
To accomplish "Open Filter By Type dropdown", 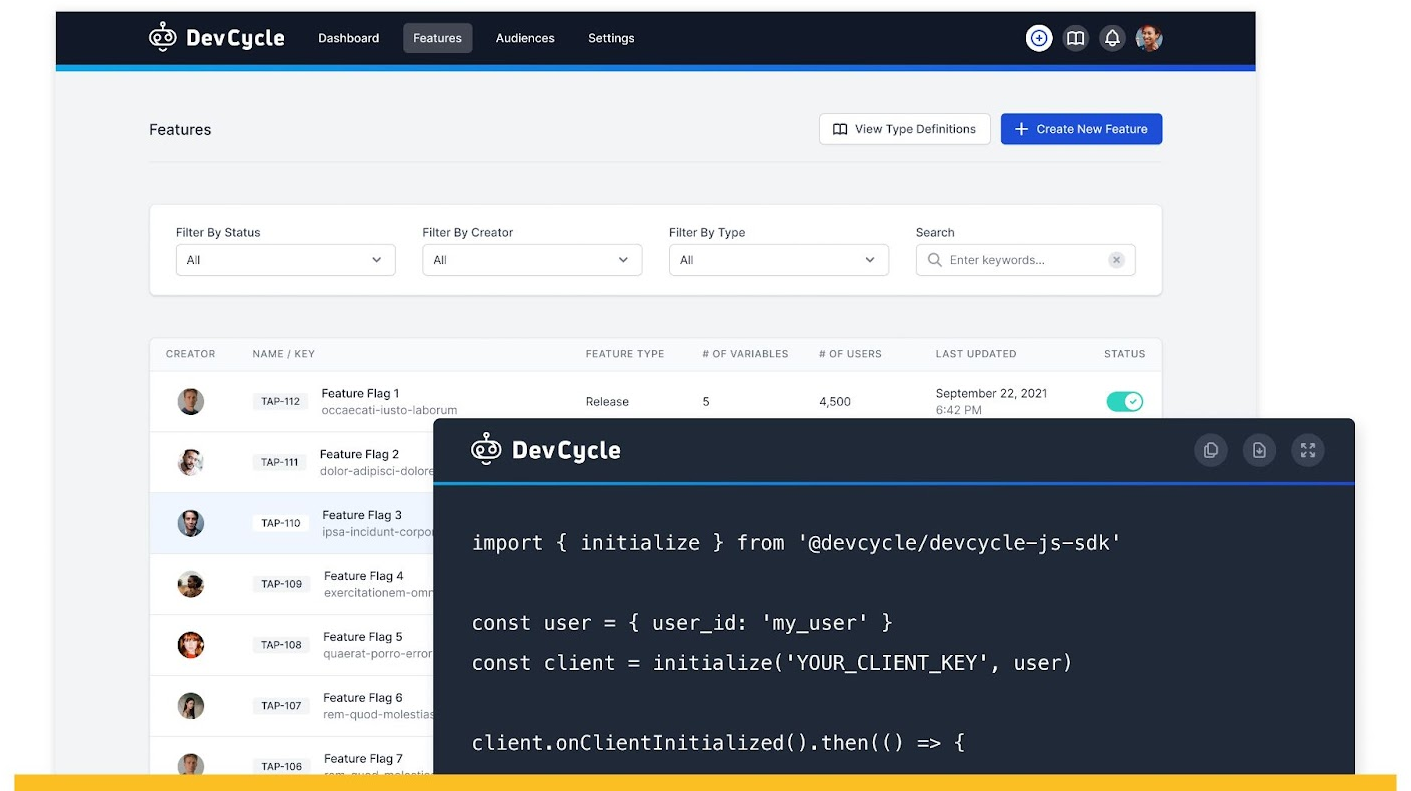I will [x=779, y=260].
